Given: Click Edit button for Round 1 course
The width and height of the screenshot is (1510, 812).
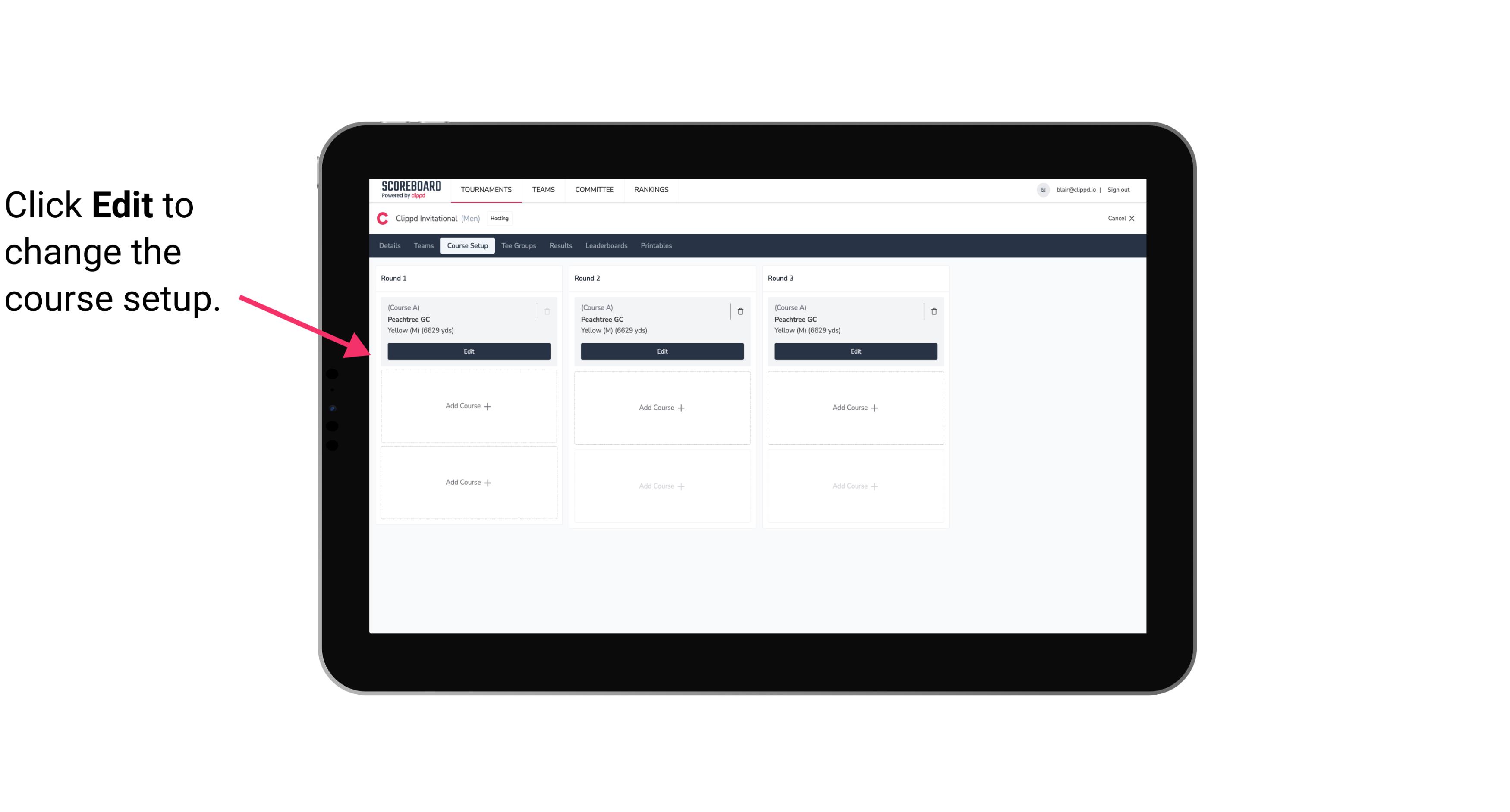Looking at the screenshot, I should click(x=468, y=351).
